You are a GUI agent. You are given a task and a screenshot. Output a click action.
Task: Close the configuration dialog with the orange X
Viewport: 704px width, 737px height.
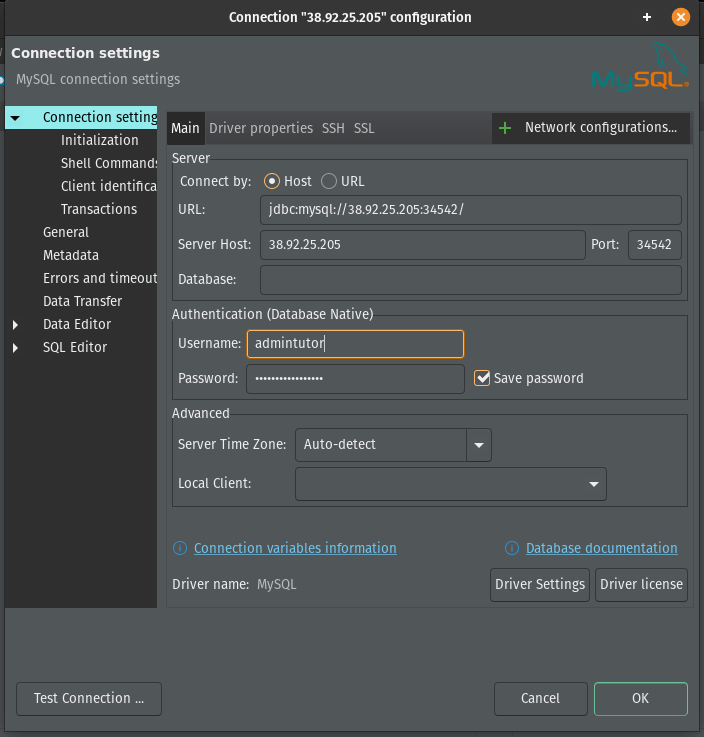click(x=681, y=17)
